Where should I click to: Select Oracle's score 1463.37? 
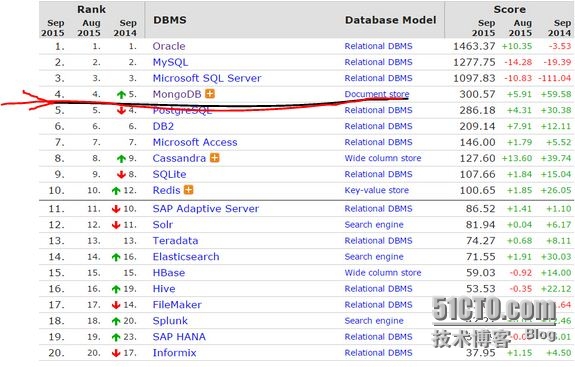[474, 46]
